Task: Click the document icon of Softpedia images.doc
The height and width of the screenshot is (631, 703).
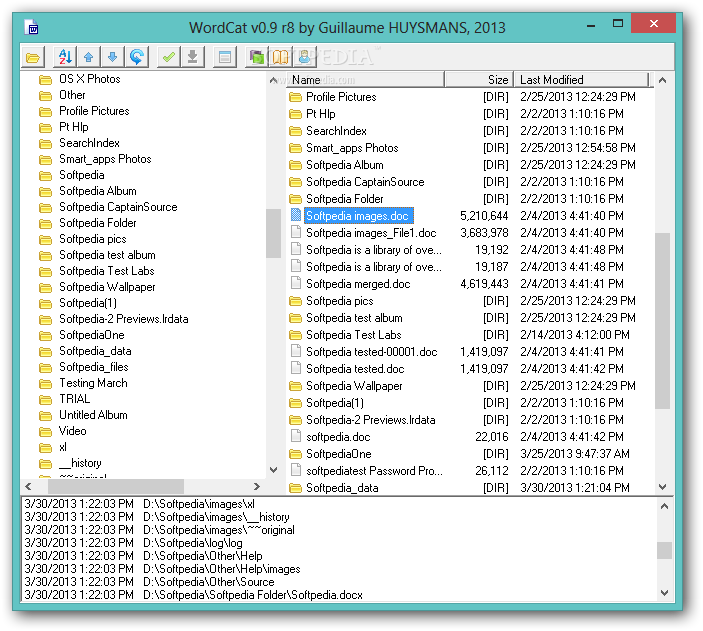Action: click(x=295, y=215)
